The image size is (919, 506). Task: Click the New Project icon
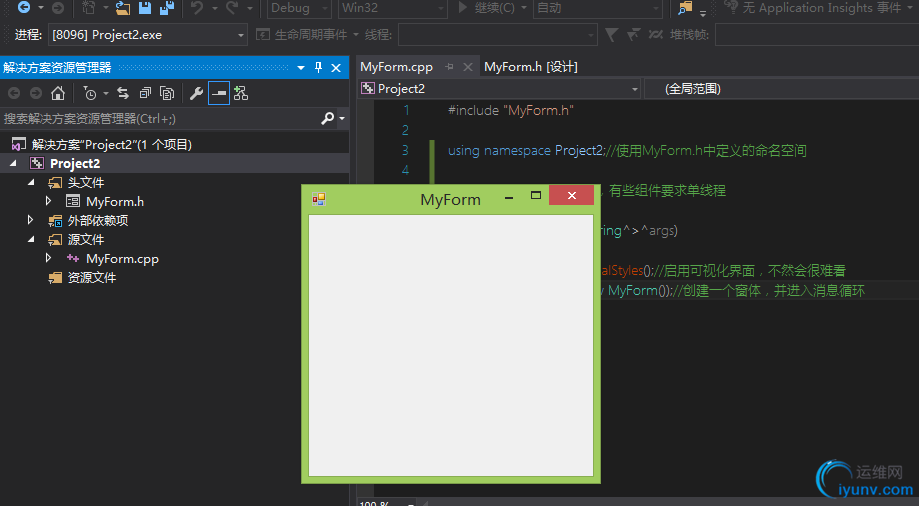click(89, 7)
